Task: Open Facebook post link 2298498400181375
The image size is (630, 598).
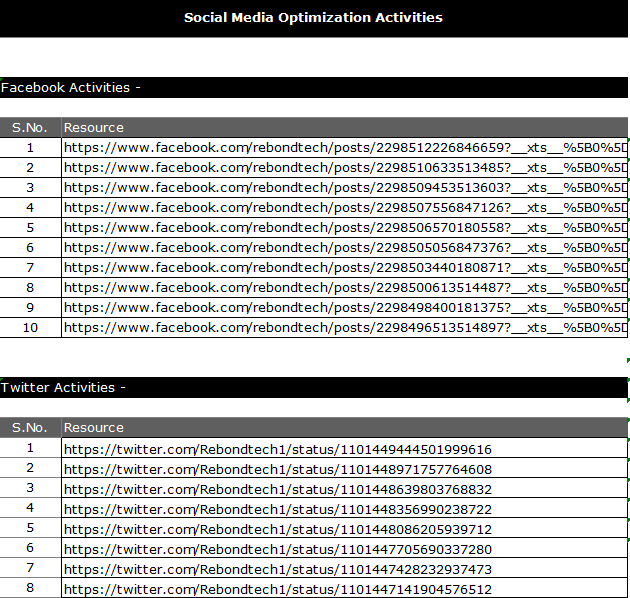Action: [x=345, y=308]
